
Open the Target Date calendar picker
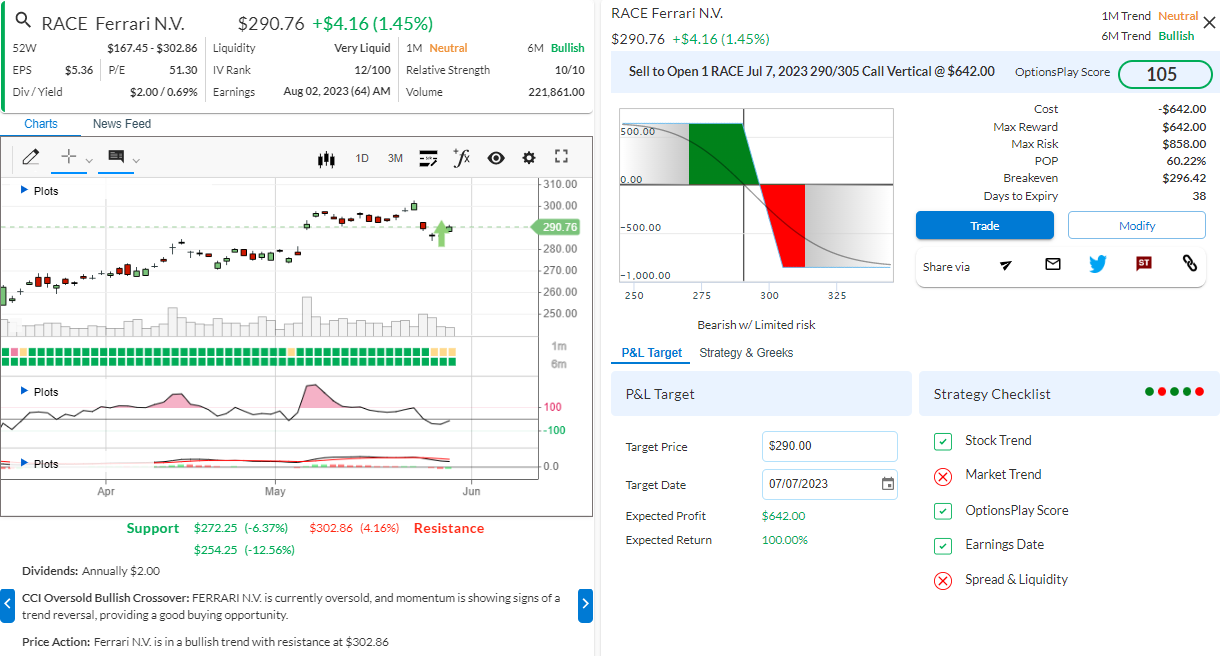888,484
